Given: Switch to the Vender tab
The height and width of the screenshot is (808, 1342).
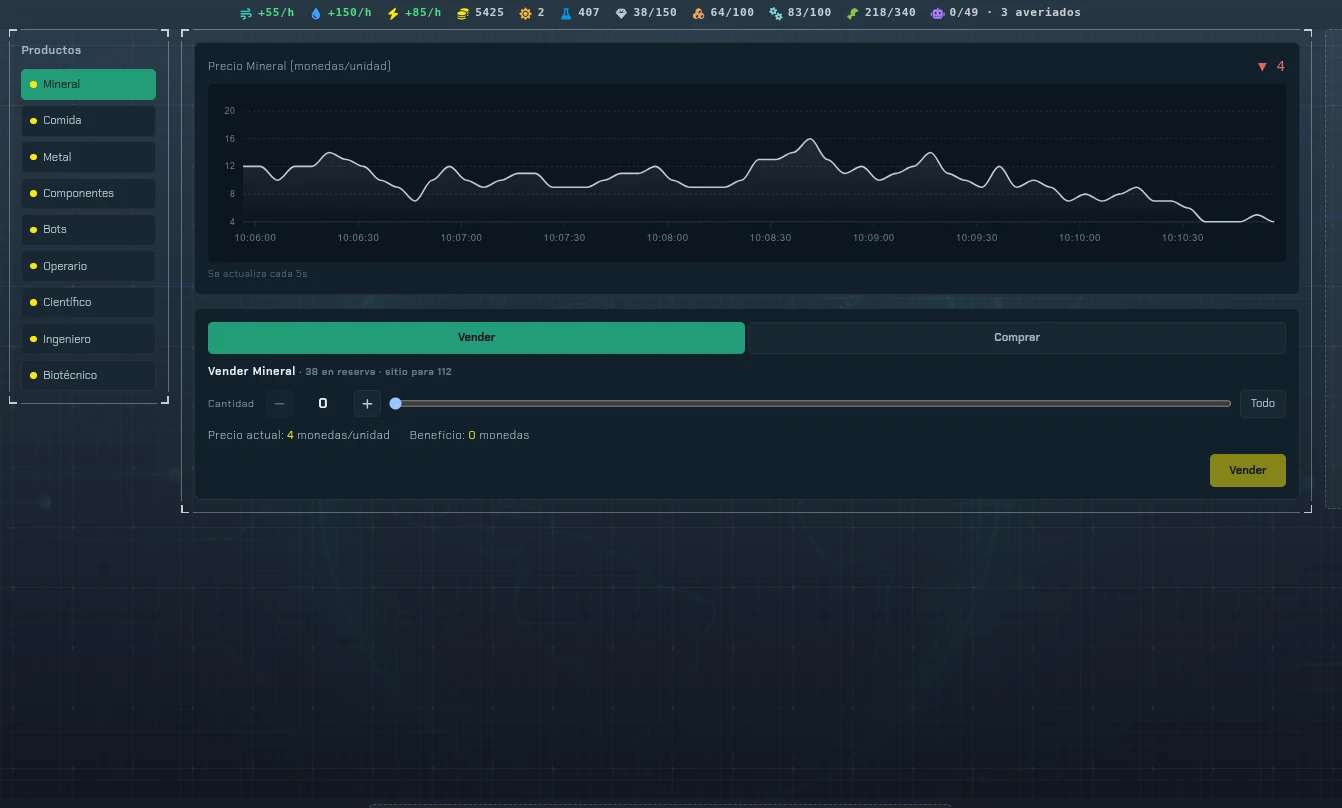Looking at the screenshot, I should coord(476,338).
